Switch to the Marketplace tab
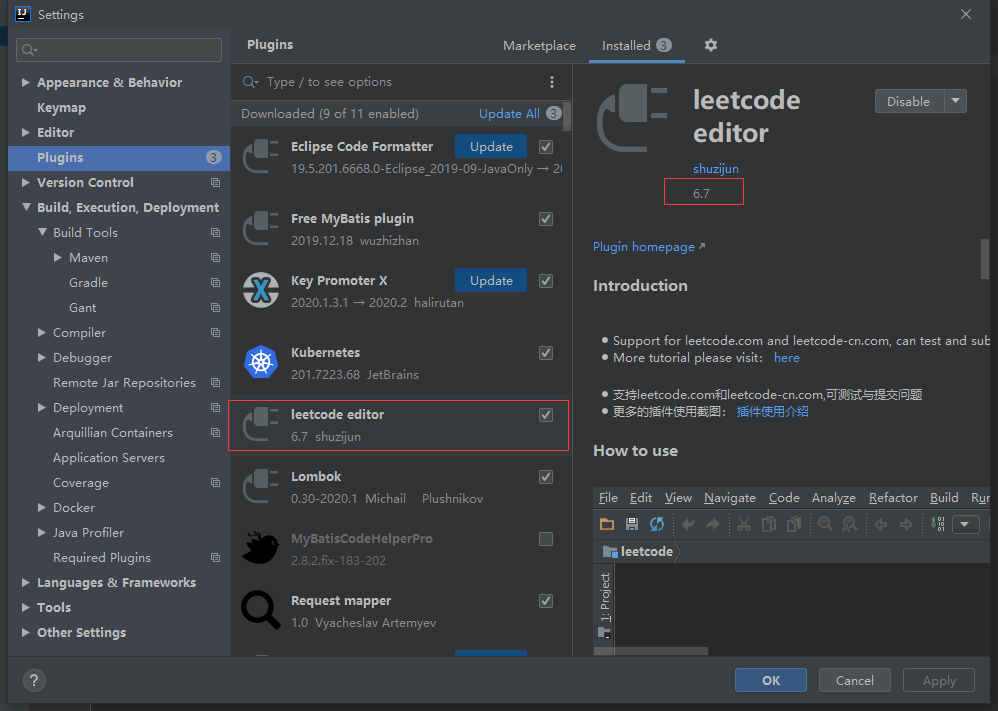The image size is (998, 711). (539, 46)
